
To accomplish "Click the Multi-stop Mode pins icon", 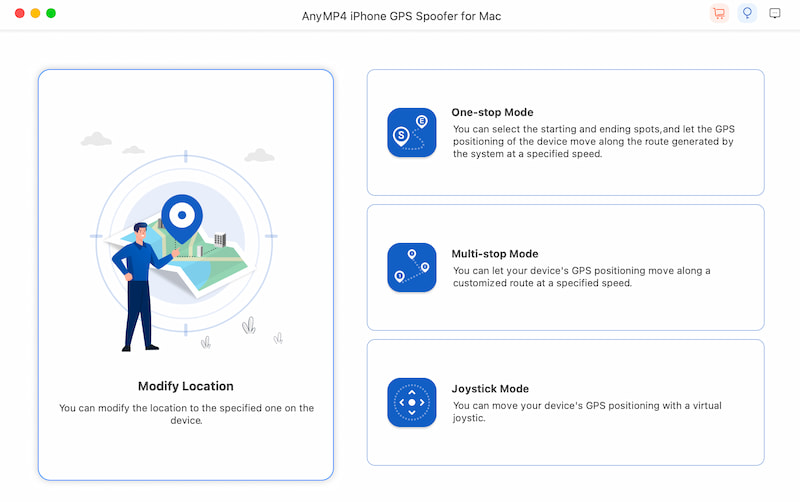I will (412, 267).
